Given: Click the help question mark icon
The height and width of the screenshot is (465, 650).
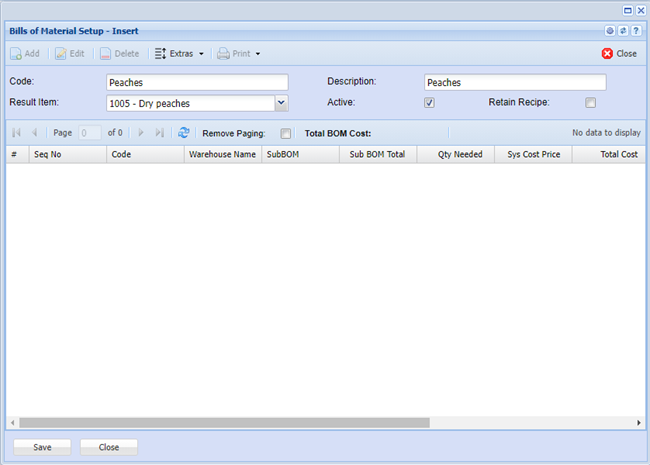Looking at the screenshot, I should (x=636, y=31).
